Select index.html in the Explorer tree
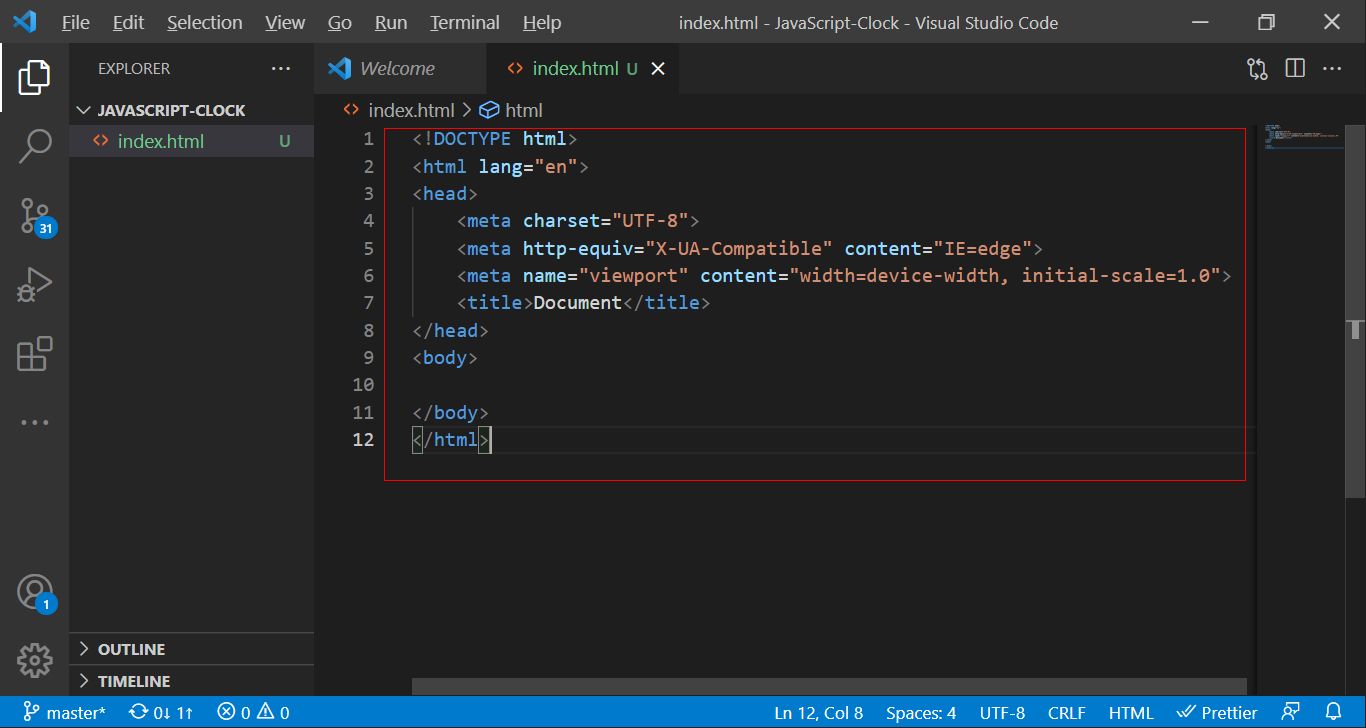The width and height of the screenshot is (1366, 728). click(x=191, y=141)
